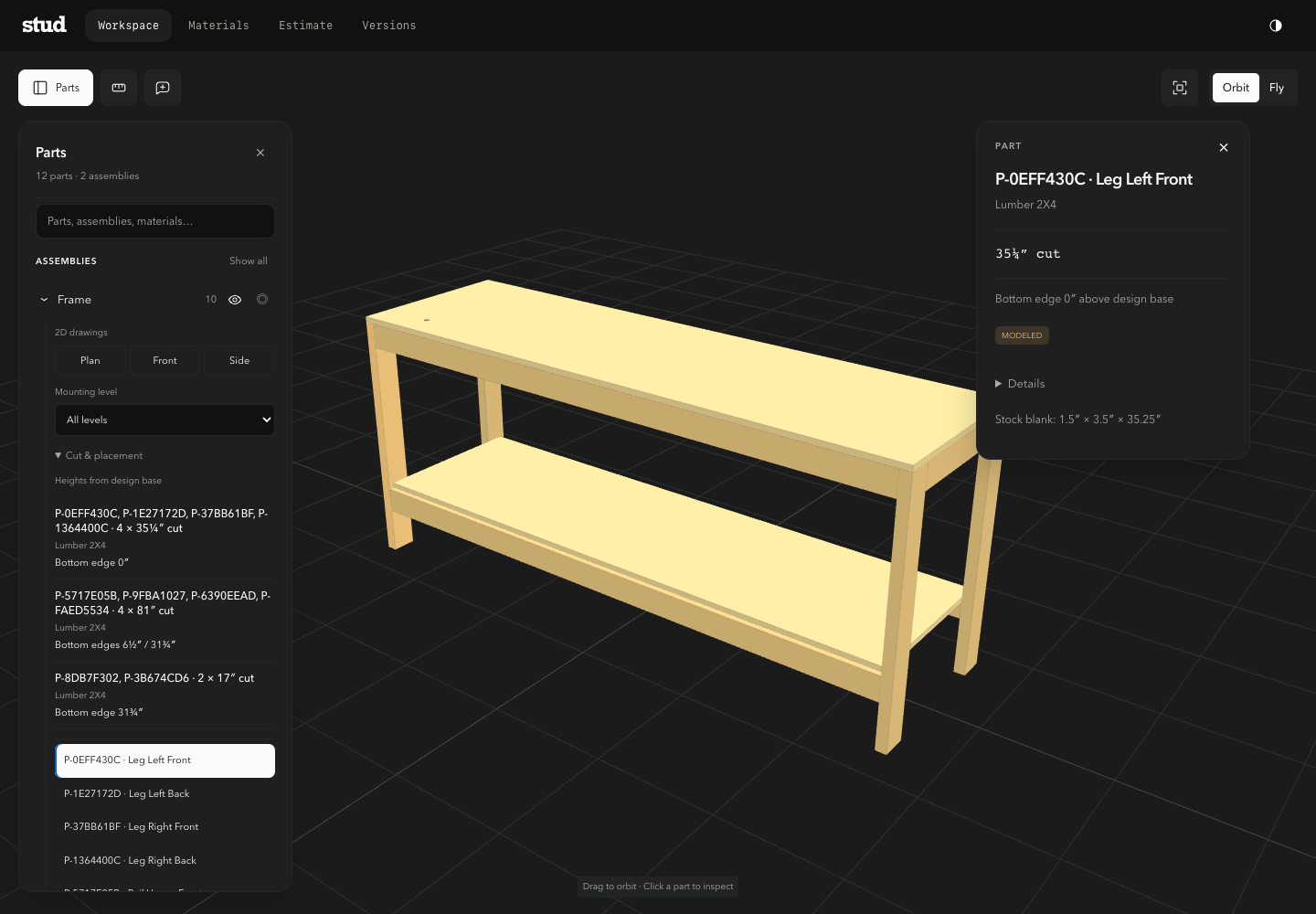Click the 2 × 17″ cut group entry
1316x914 pixels.
[164, 695]
